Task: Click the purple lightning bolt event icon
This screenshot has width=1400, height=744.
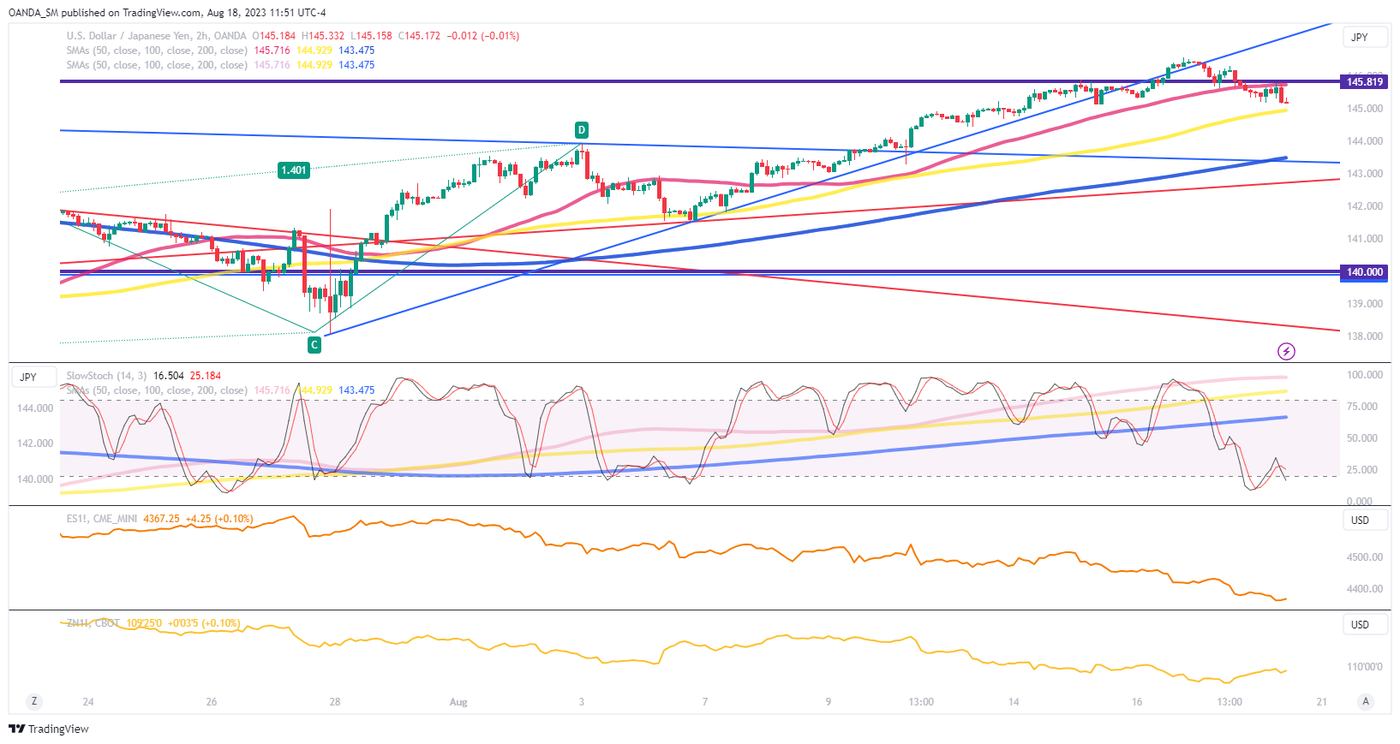Action: tap(1287, 351)
